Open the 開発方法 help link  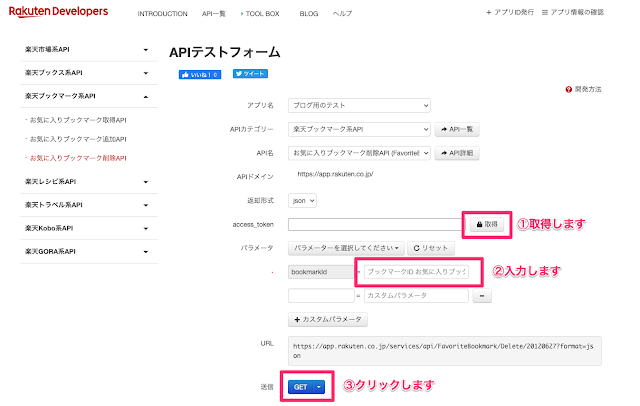point(583,89)
